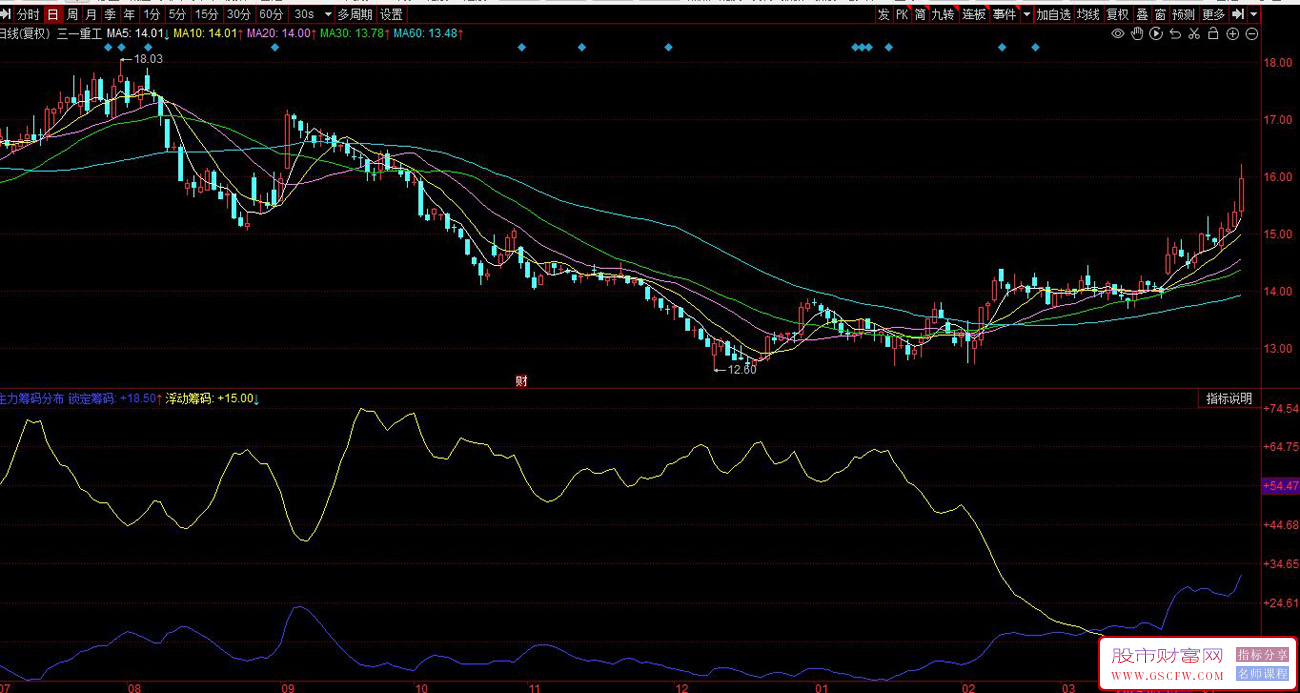
Task: Select the 15分 period tab
Action: coord(206,15)
